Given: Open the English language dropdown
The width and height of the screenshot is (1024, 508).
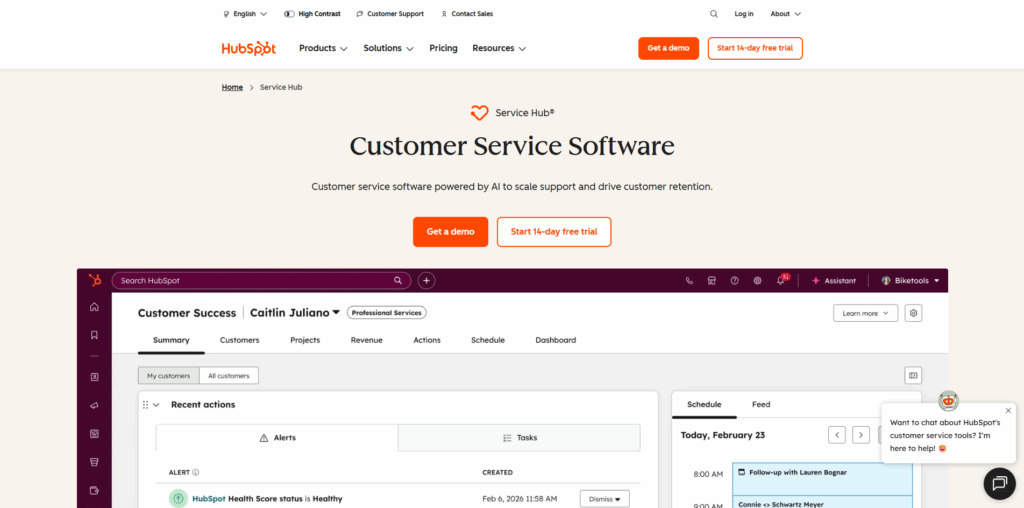Looking at the screenshot, I should (245, 14).
